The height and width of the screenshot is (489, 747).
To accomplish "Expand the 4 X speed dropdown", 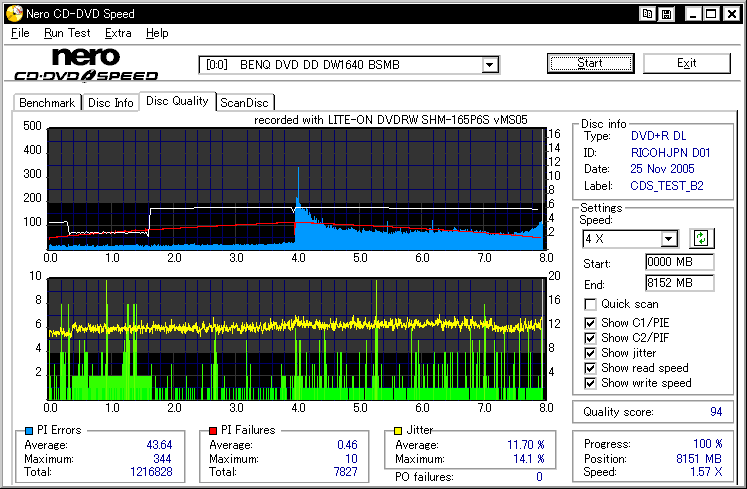I will [669, 238].
